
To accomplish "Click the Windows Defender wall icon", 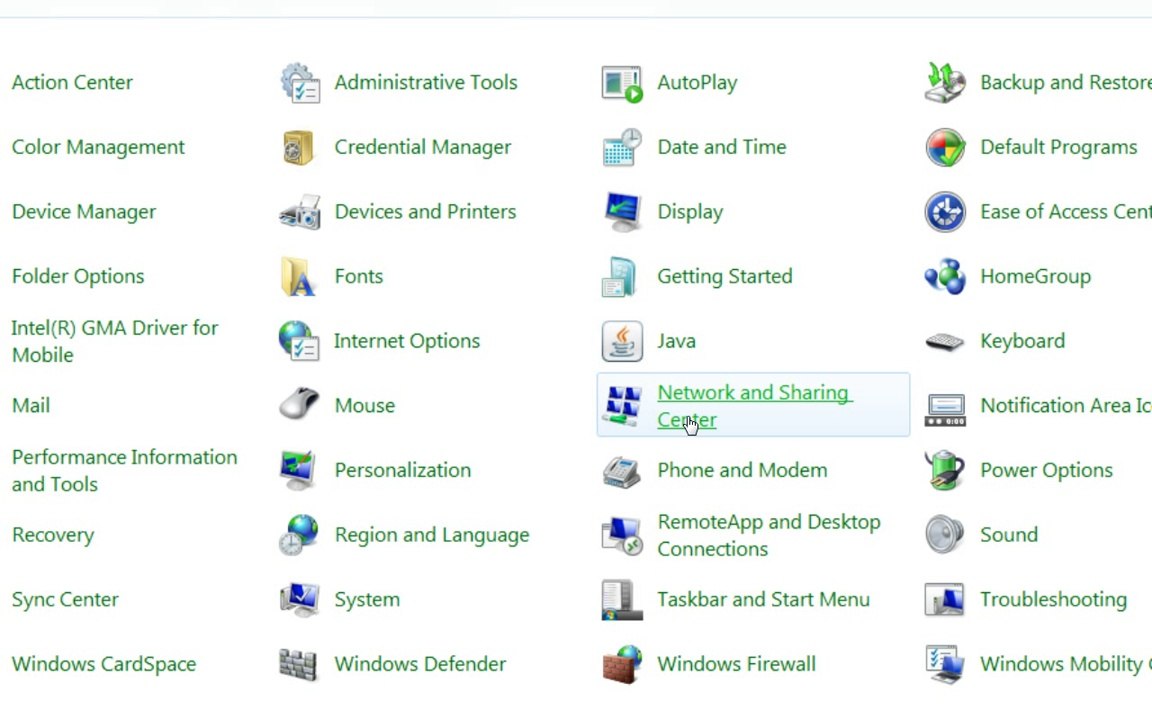I will 298,664.
